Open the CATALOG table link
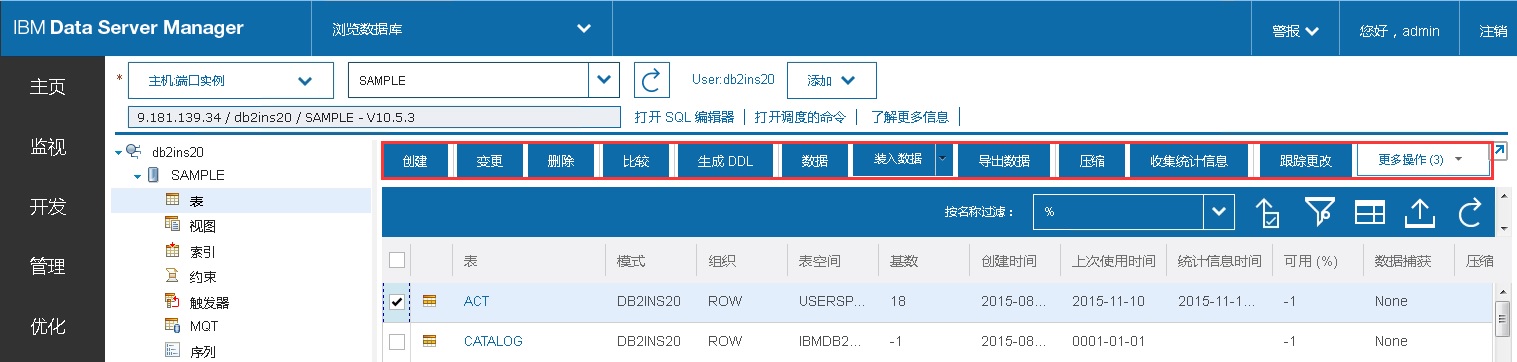Image resolution: width=1517 pixels, height=362 pixels. tap(493, 341)
